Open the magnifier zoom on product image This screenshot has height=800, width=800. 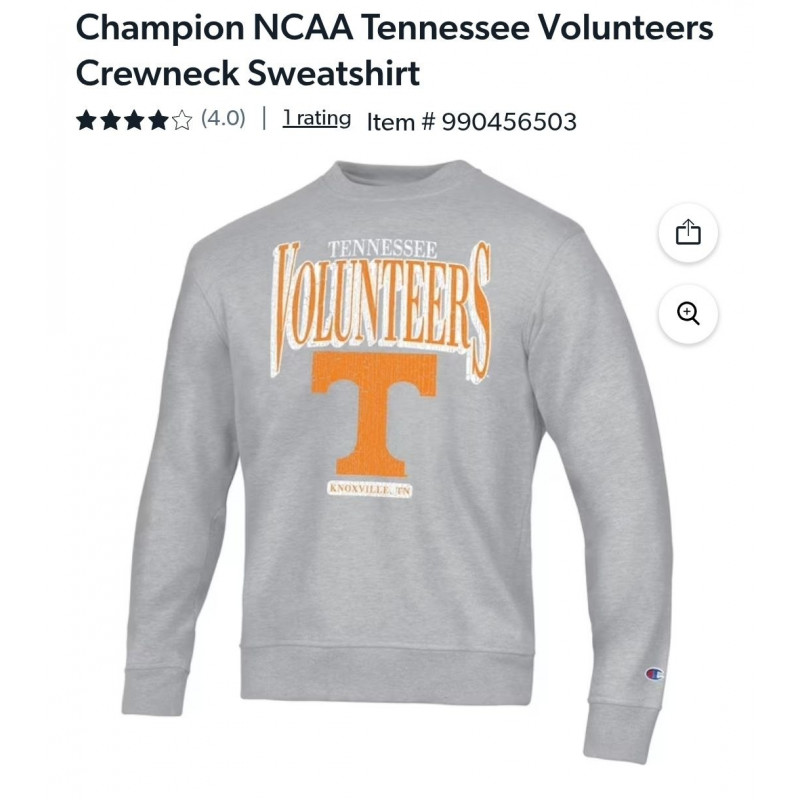click(688, 314)
